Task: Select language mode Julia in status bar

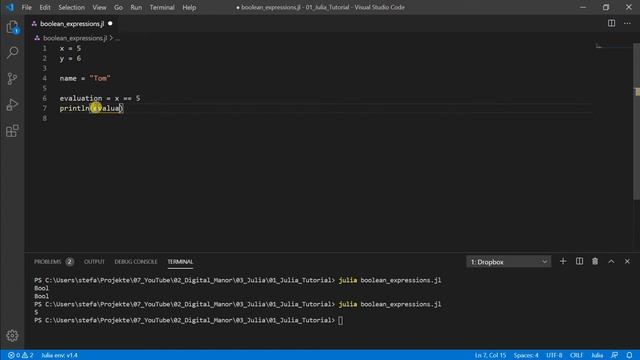Action: [x=597, y=355]
